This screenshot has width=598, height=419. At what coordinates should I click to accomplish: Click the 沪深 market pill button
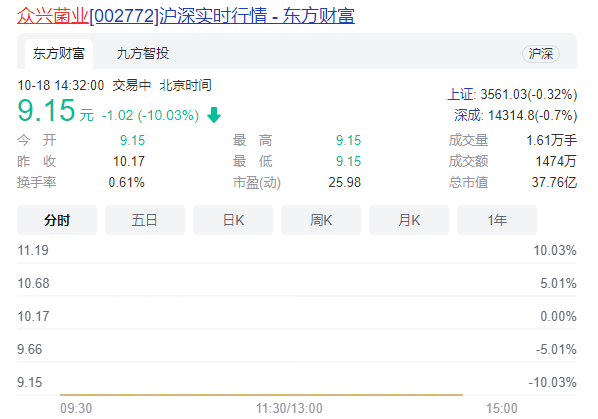tap(540, 54)
